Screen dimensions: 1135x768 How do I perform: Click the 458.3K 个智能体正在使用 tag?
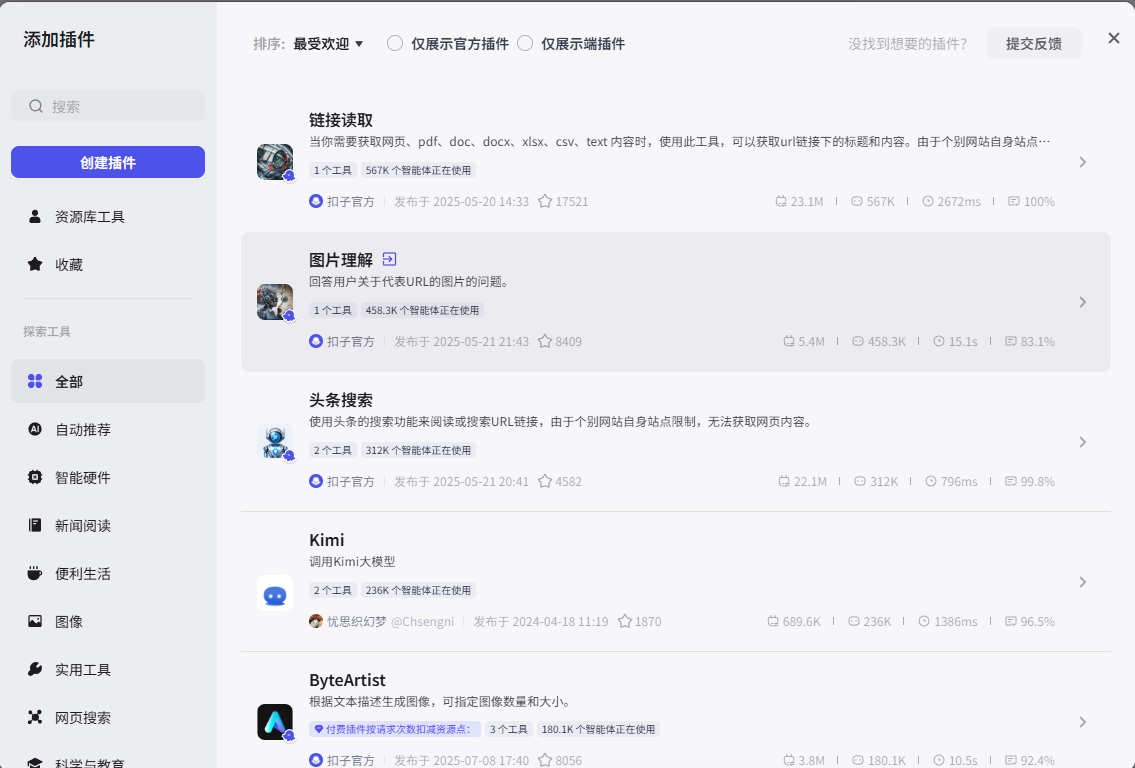click(x=422, y=310)
